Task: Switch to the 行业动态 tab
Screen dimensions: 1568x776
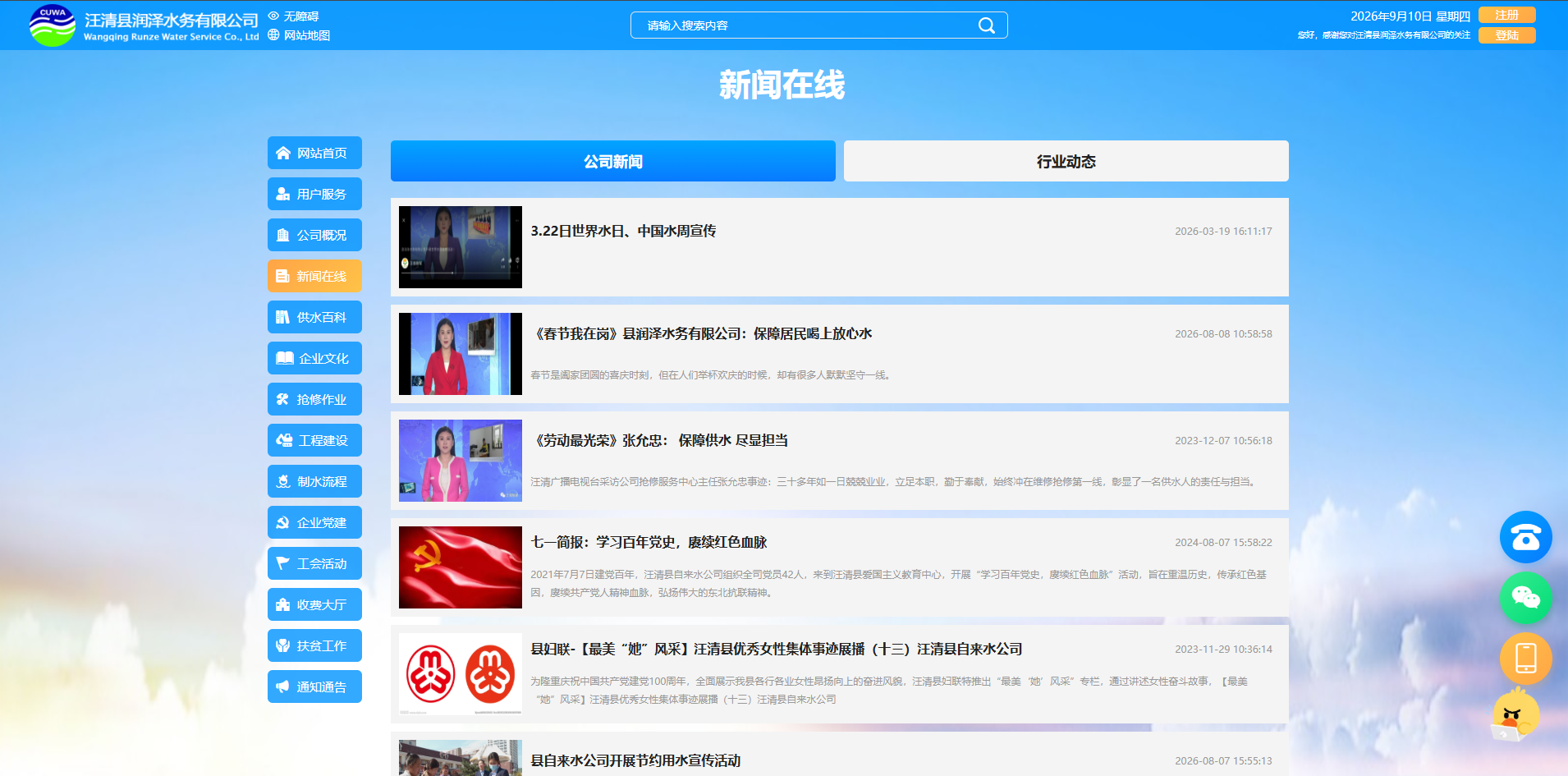Action: point(1066,161)
